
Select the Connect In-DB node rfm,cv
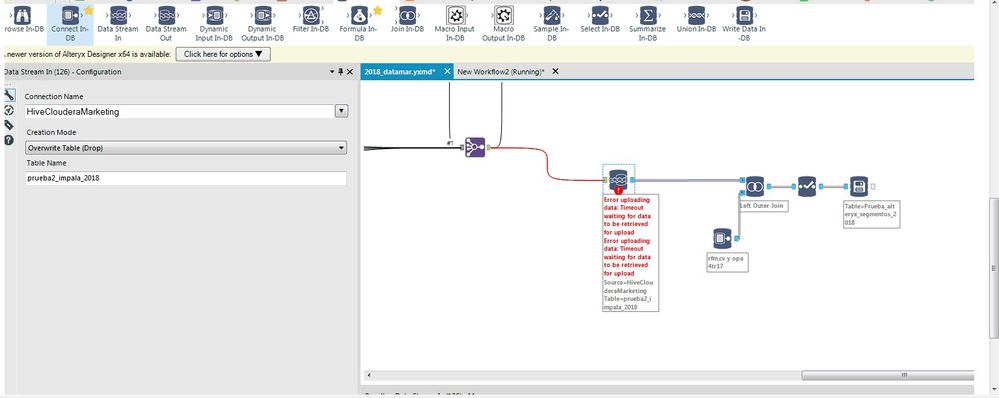click(722, 239)
